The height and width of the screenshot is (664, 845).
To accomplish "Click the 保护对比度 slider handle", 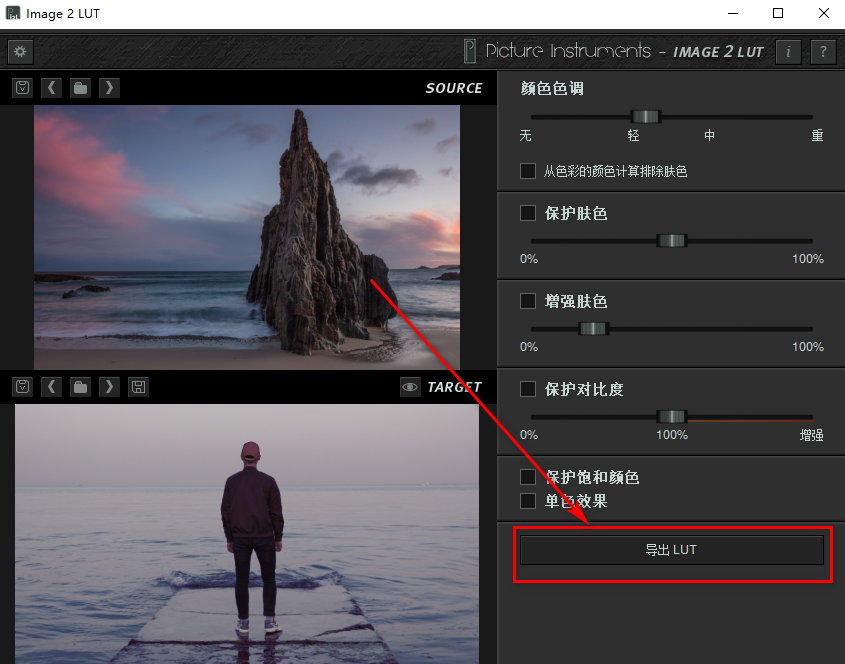I will click(x=671, y=417).
